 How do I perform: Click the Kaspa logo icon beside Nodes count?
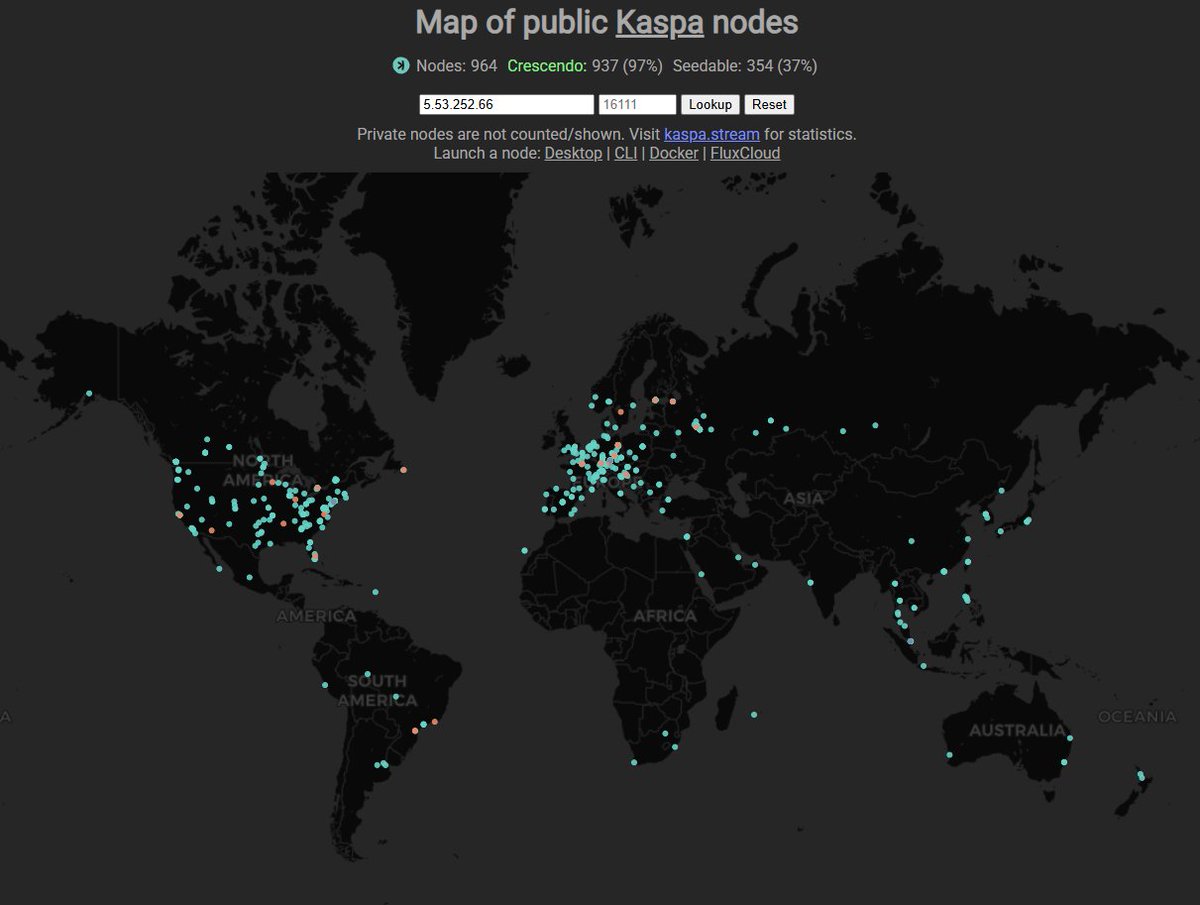[x=401, y=66]
